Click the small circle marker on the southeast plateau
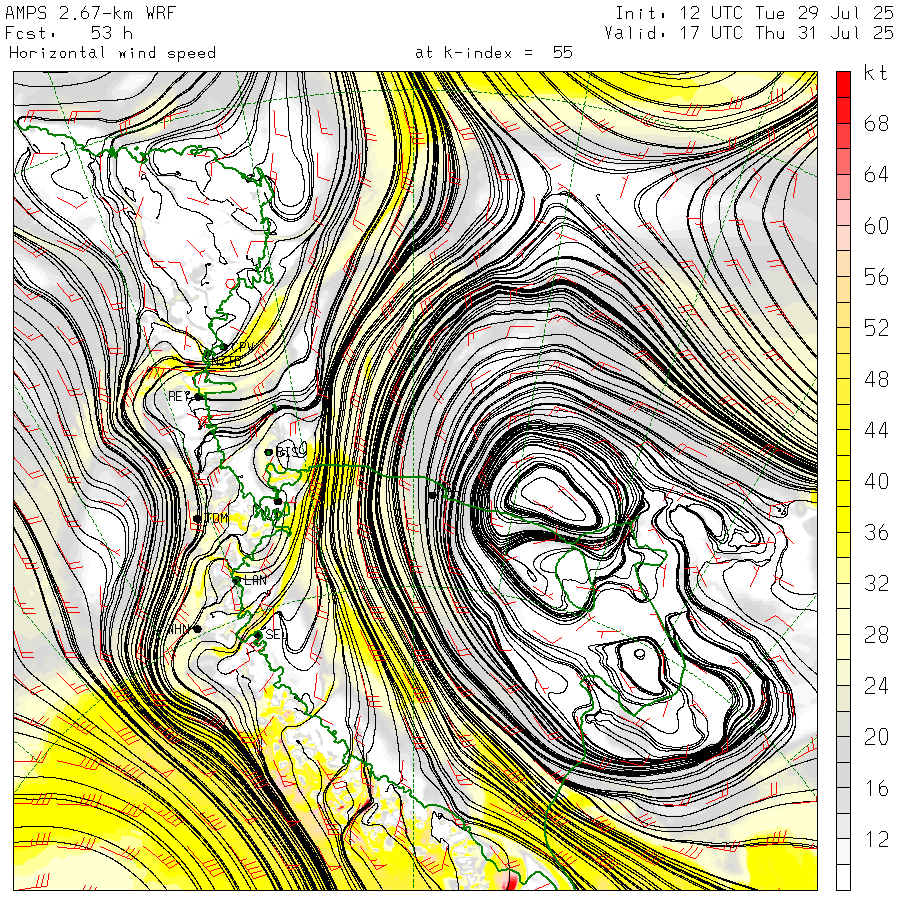 (639, 653)
